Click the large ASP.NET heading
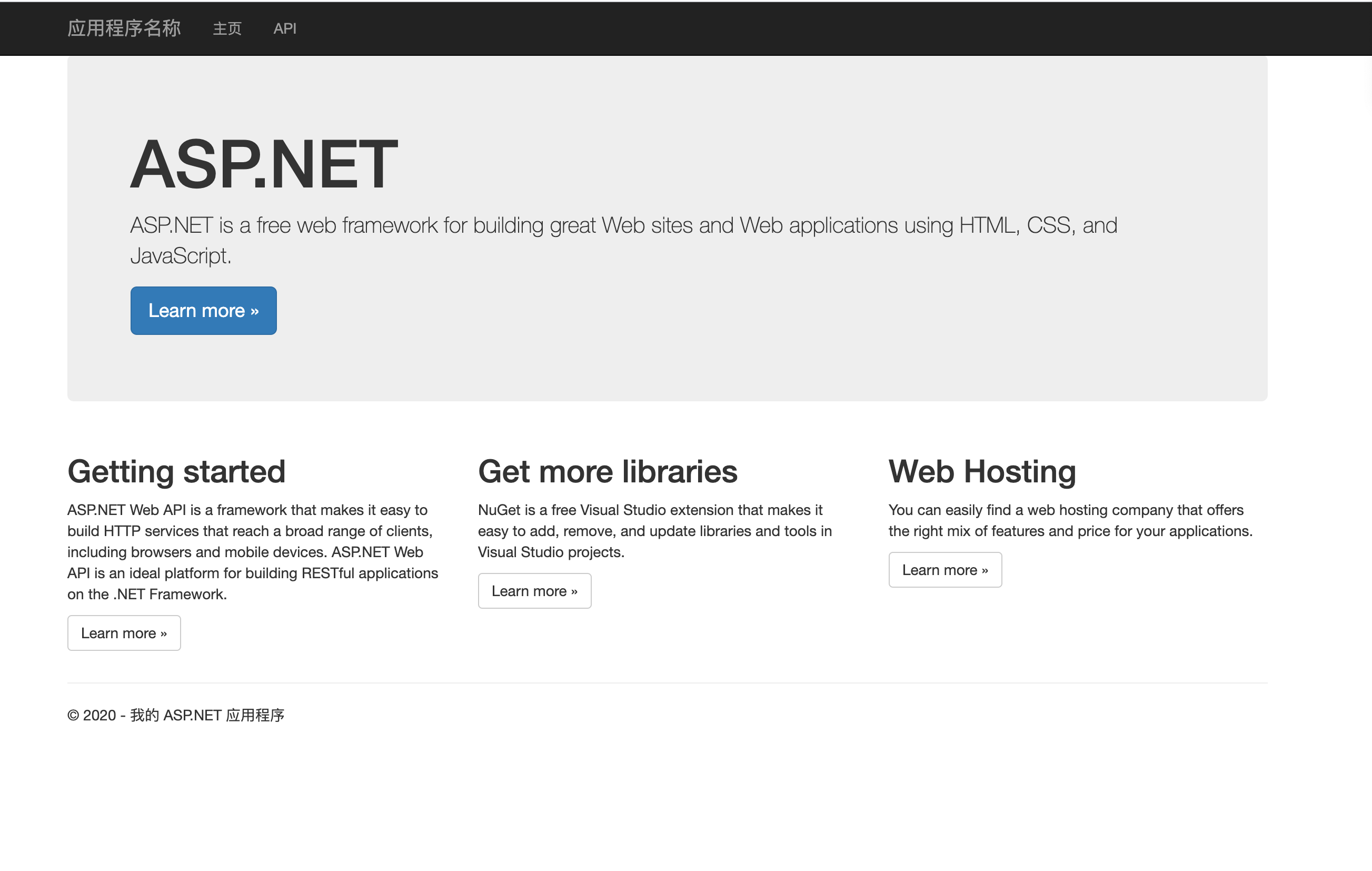 click(x=264, y=165)
